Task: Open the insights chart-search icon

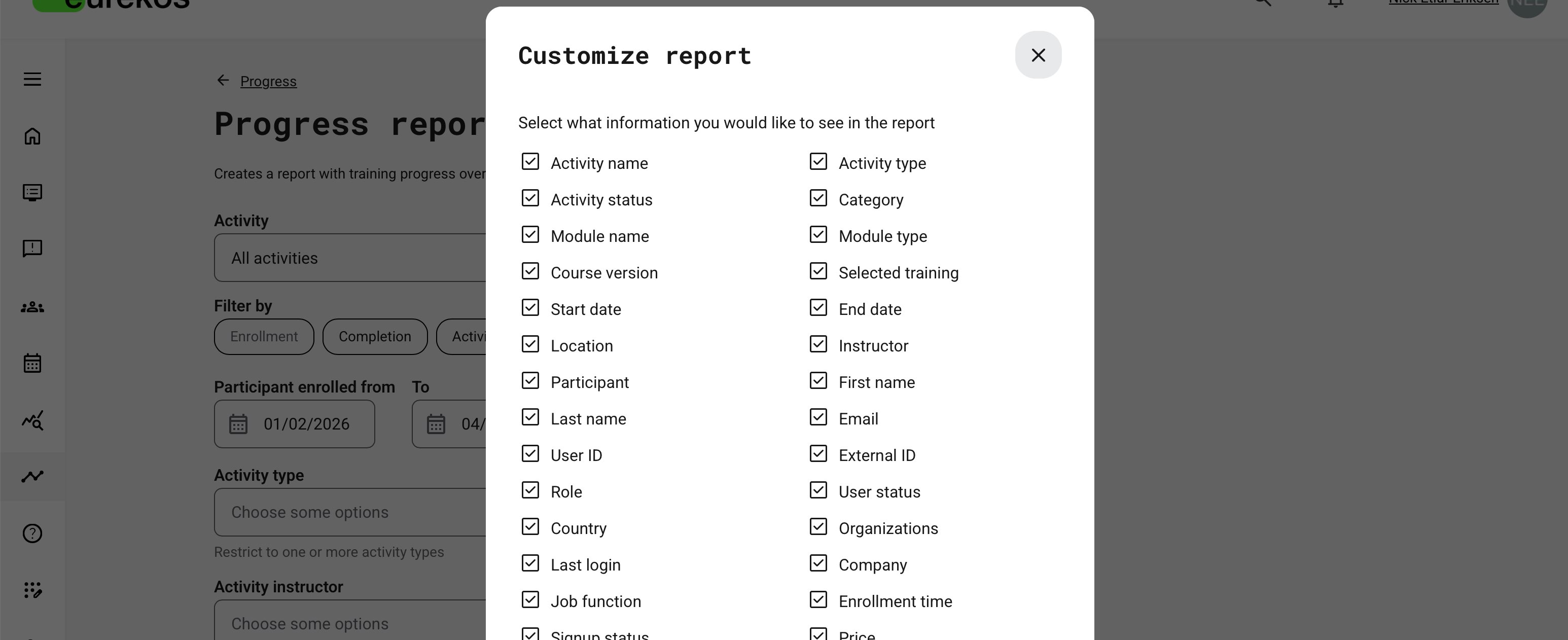Action: point(32,420)
